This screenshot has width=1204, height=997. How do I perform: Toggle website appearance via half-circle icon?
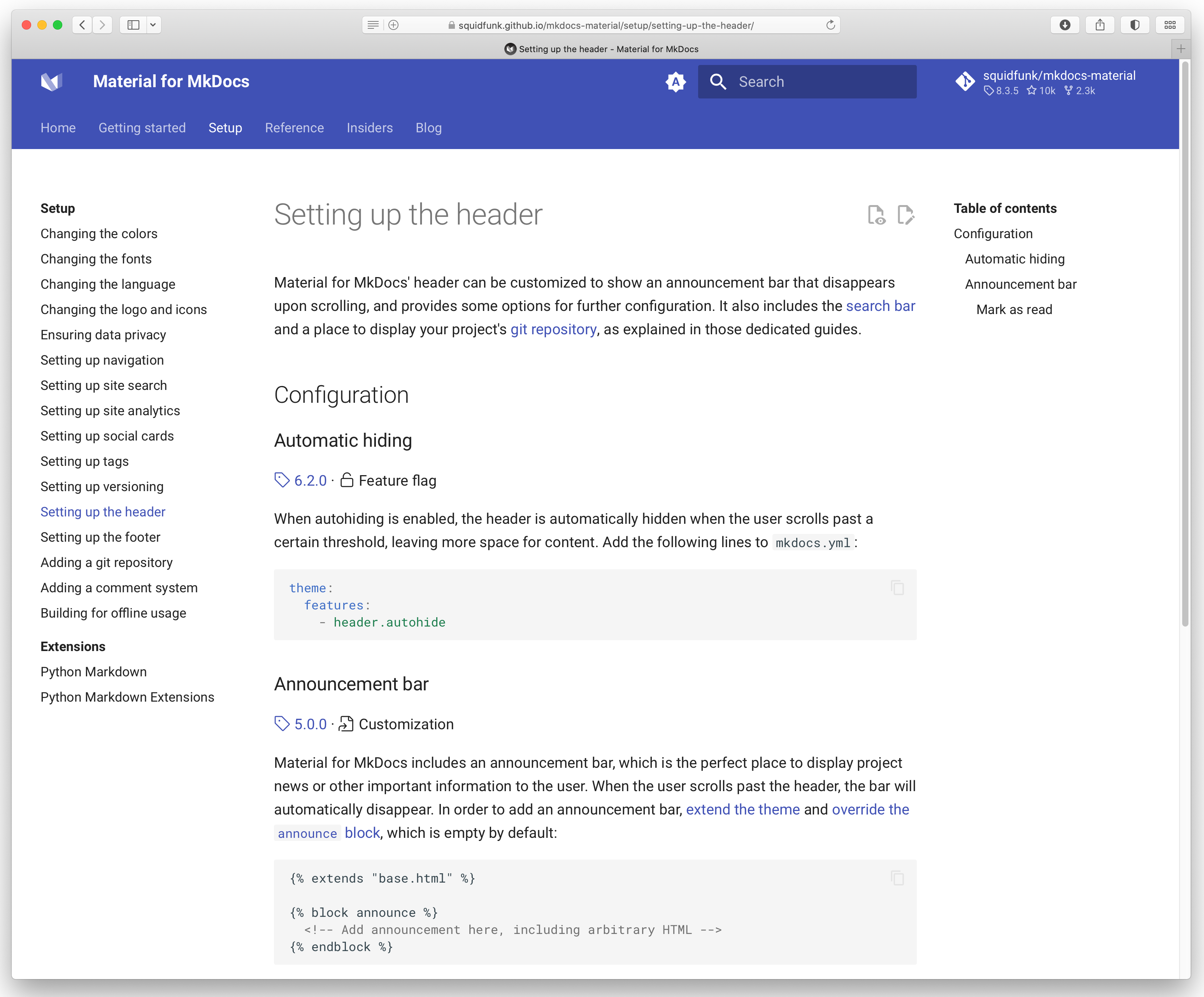[1135, 25]
